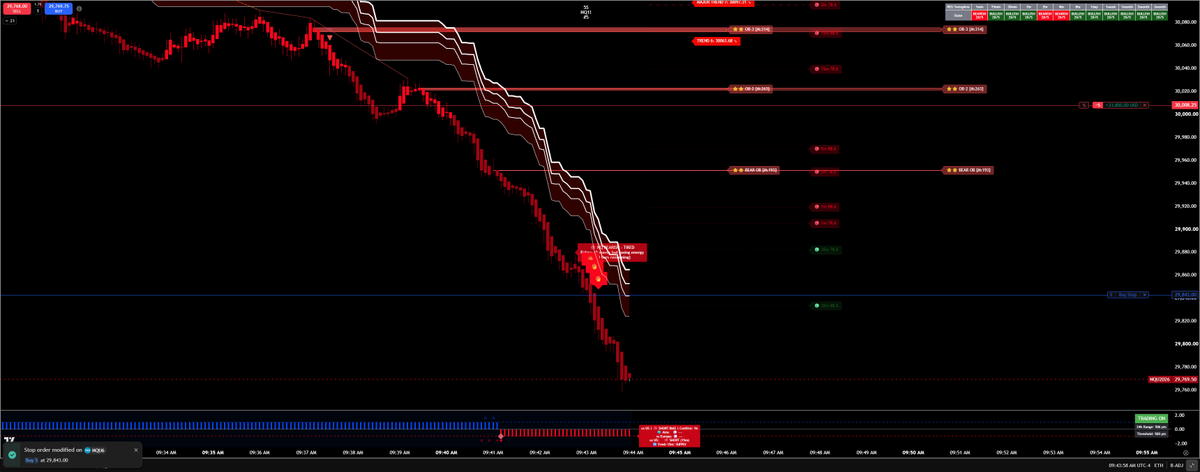This screenshot has width=1200, height=472.
Task: Click the 29,900.00 price on the price axis
Action: pos(1186,229)
